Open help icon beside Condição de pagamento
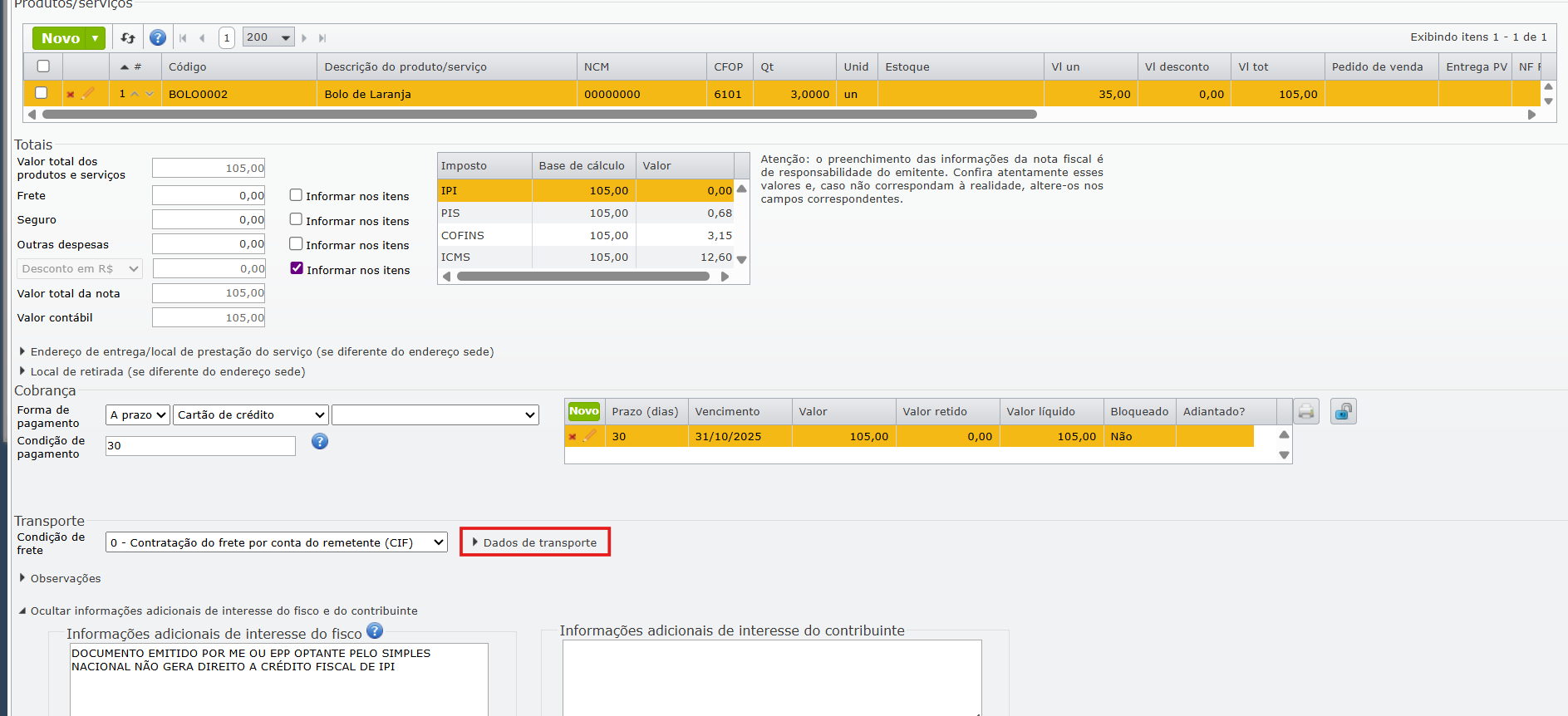1568x716 pixels. coord(320,442)
